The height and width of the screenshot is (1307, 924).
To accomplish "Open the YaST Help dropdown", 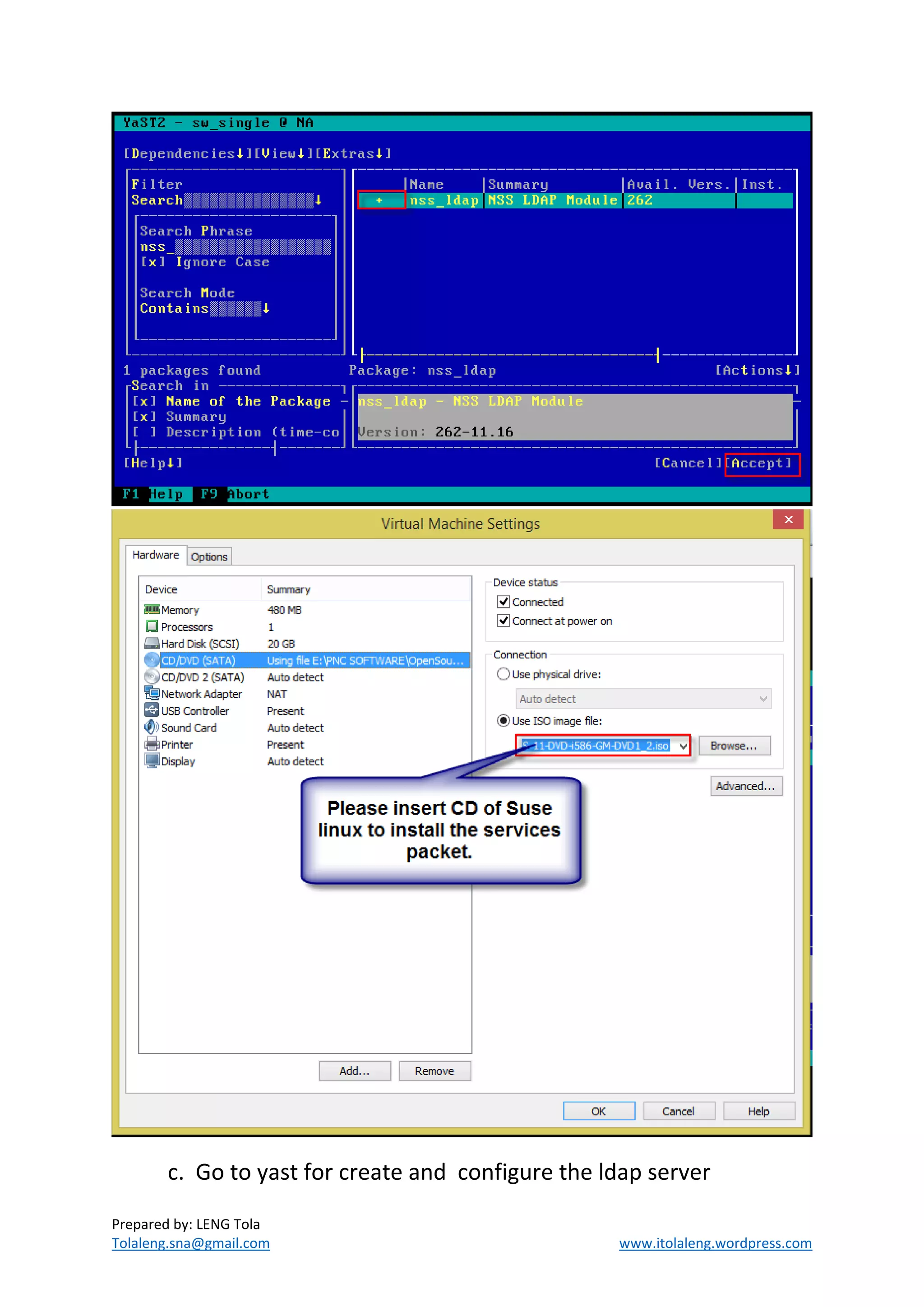I will [153, 463].
